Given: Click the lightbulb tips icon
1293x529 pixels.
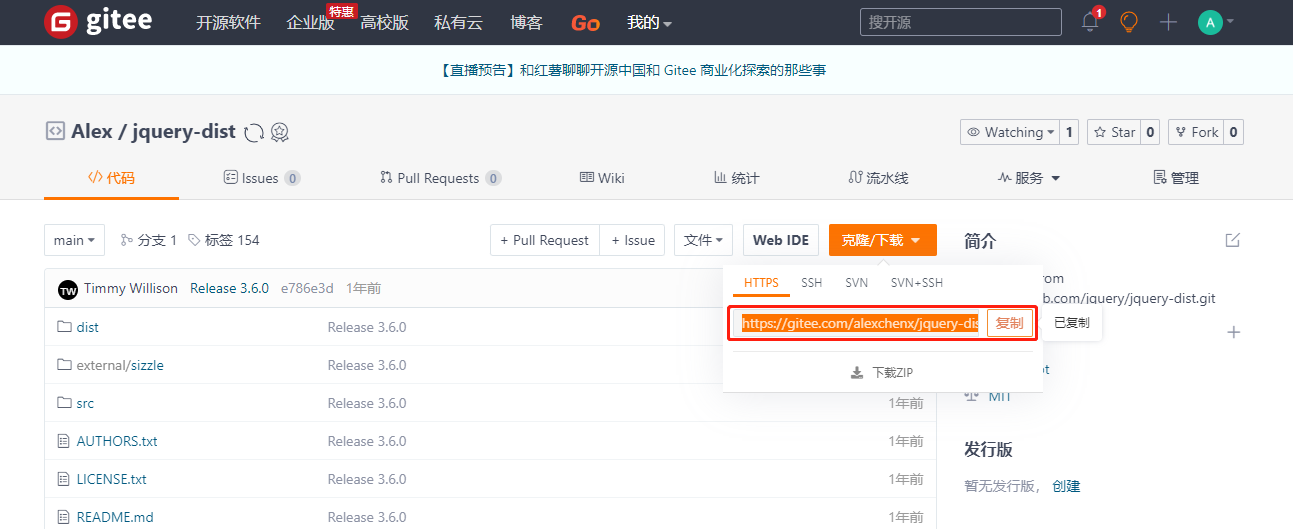Looking at the screenshot, I should pos(1129,22).
